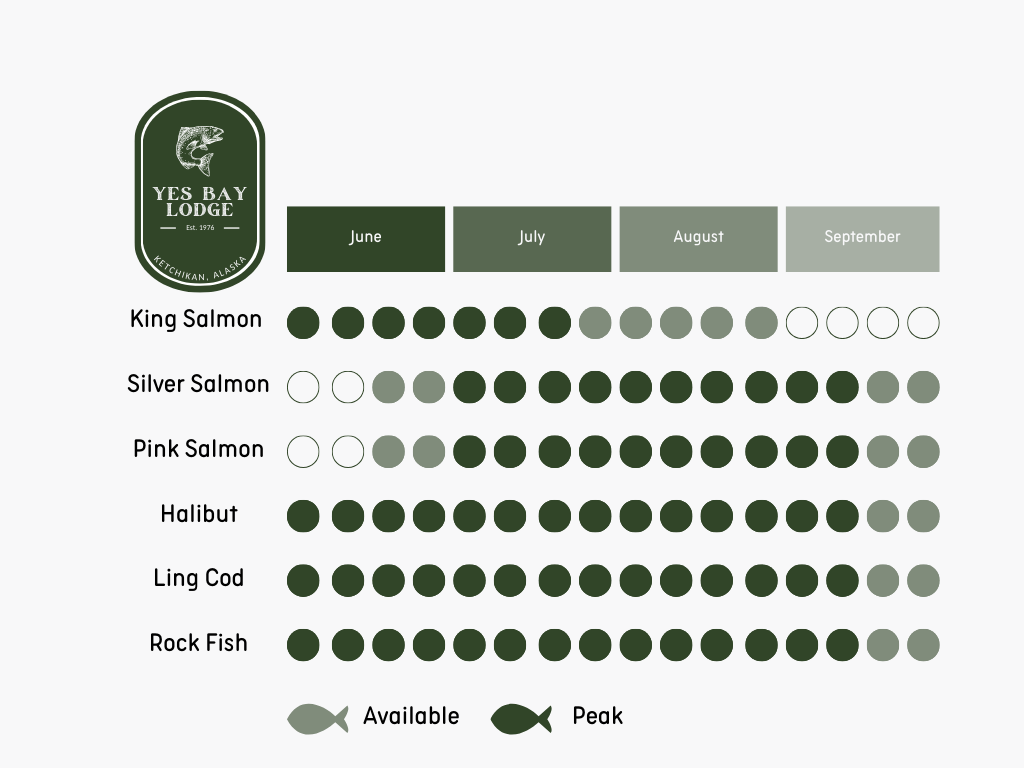1024x768 pixels.
Task: Click the King Salmon row label
Action: click(196, 319)
